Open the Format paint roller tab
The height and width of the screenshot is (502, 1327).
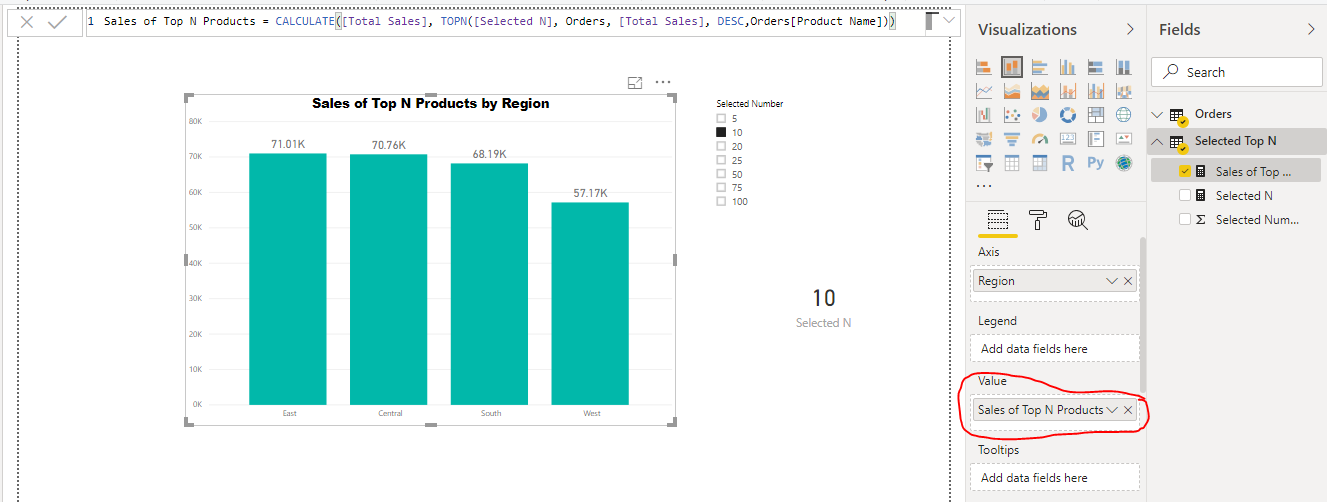coord(1038,220)
